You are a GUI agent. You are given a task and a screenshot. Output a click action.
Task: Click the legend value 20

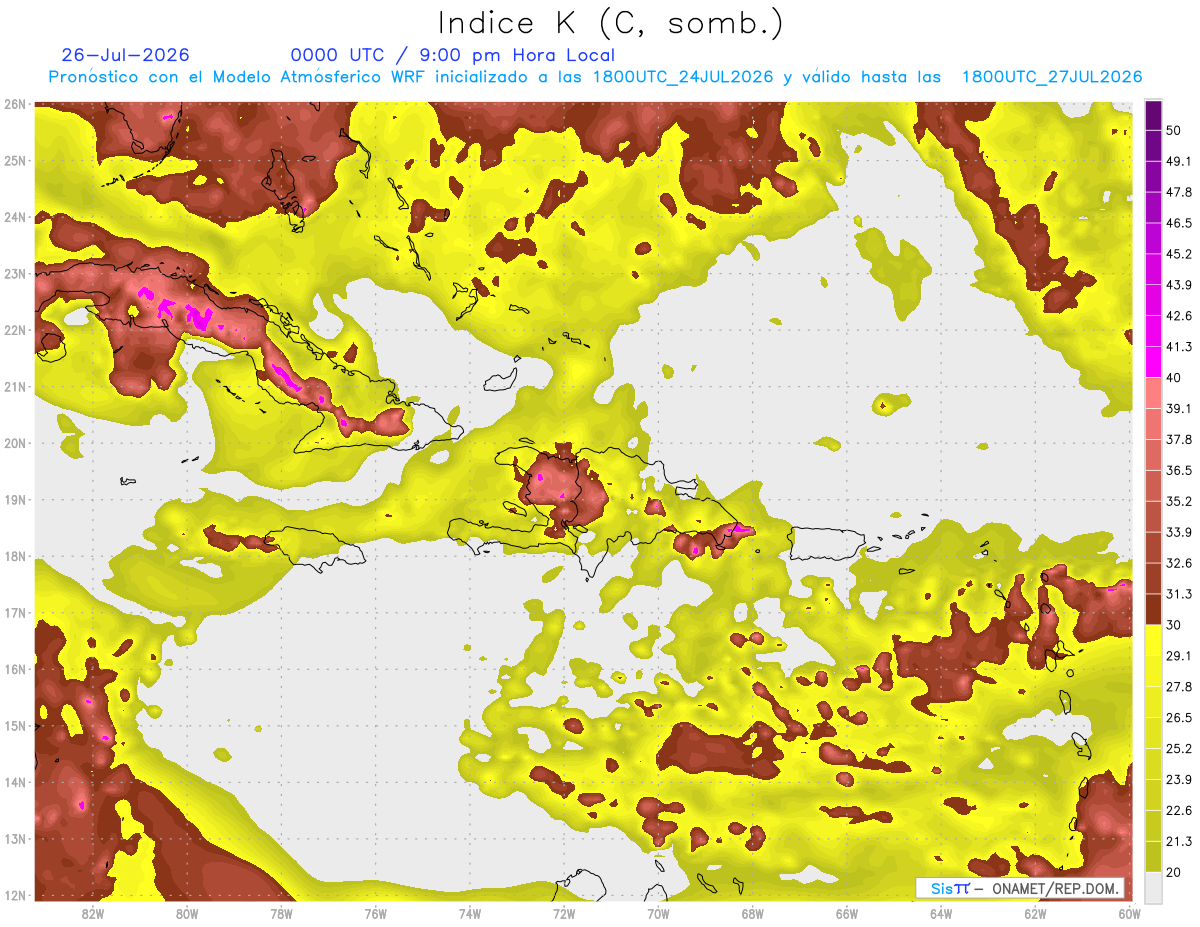pos(1174,872)
